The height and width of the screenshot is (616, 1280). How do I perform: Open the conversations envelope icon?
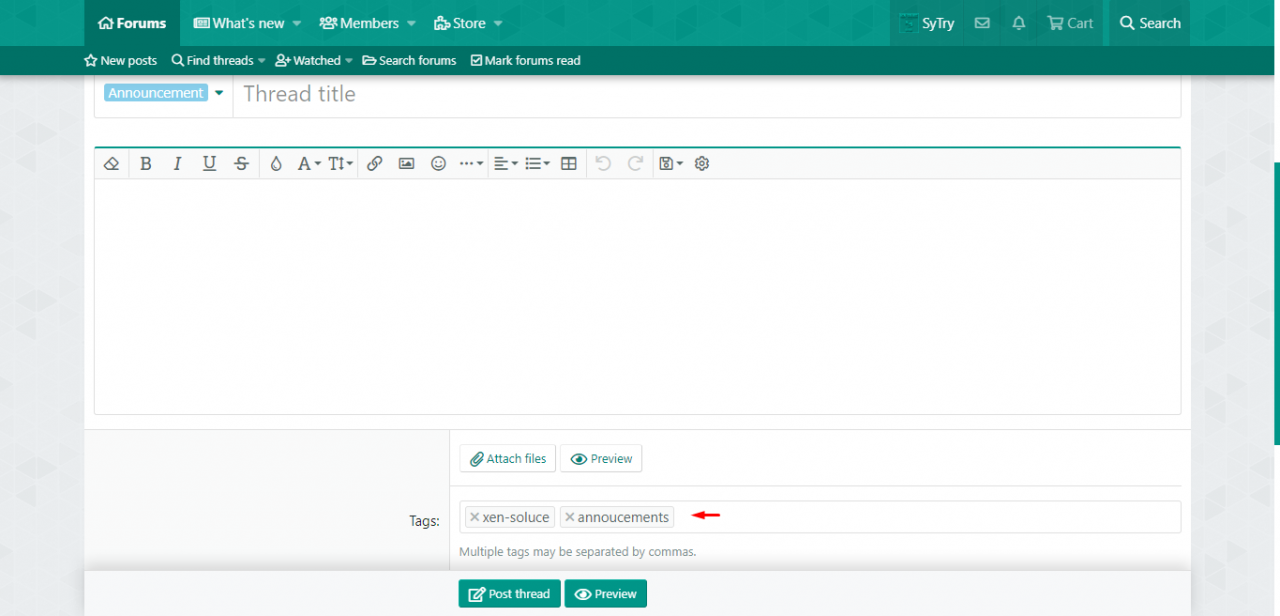pyautogui.click(x=982, y=23)
